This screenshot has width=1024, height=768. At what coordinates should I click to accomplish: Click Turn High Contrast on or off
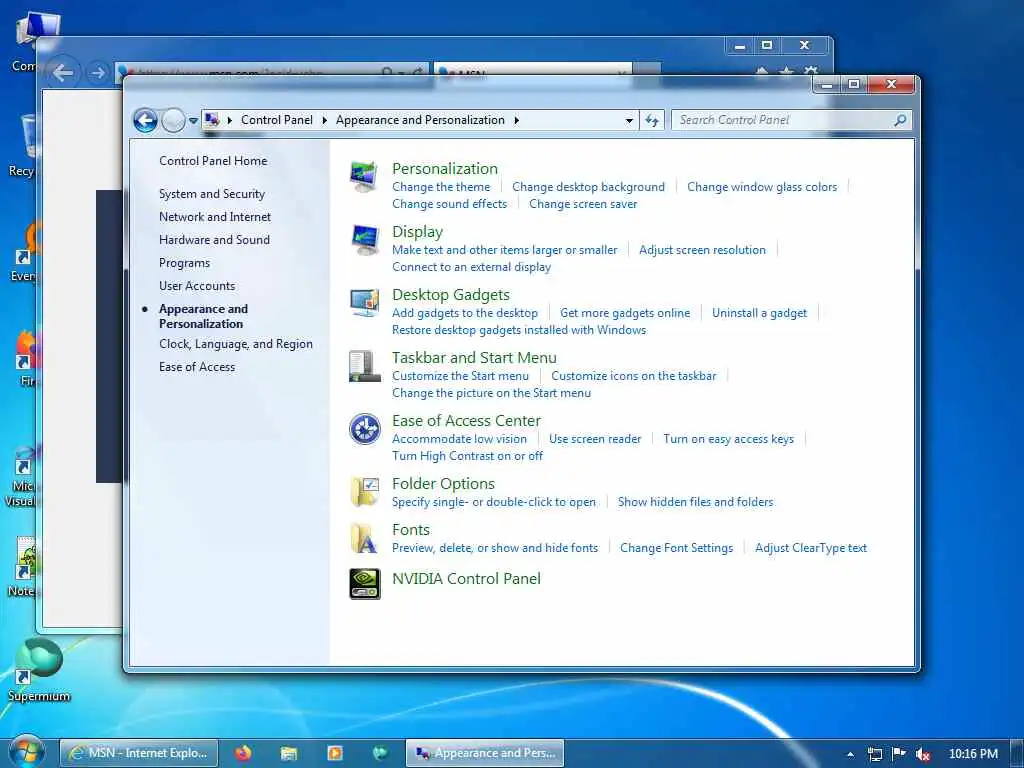[x=467, y=456]
